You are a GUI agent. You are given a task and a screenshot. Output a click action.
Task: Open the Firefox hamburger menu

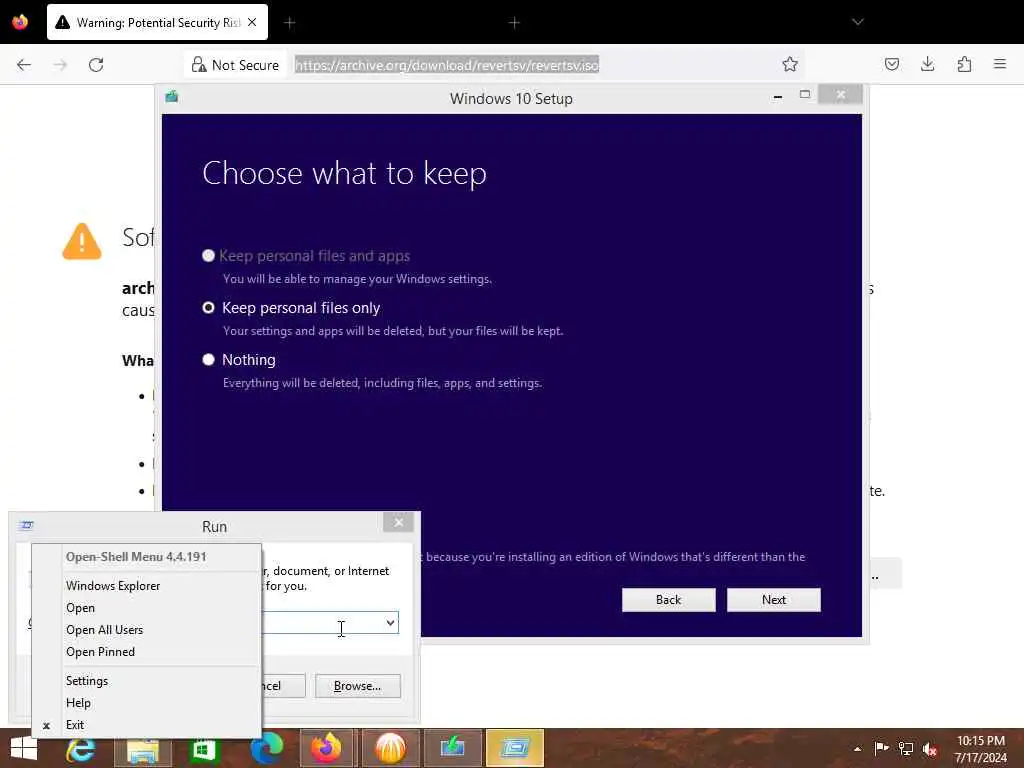point(999,64)
